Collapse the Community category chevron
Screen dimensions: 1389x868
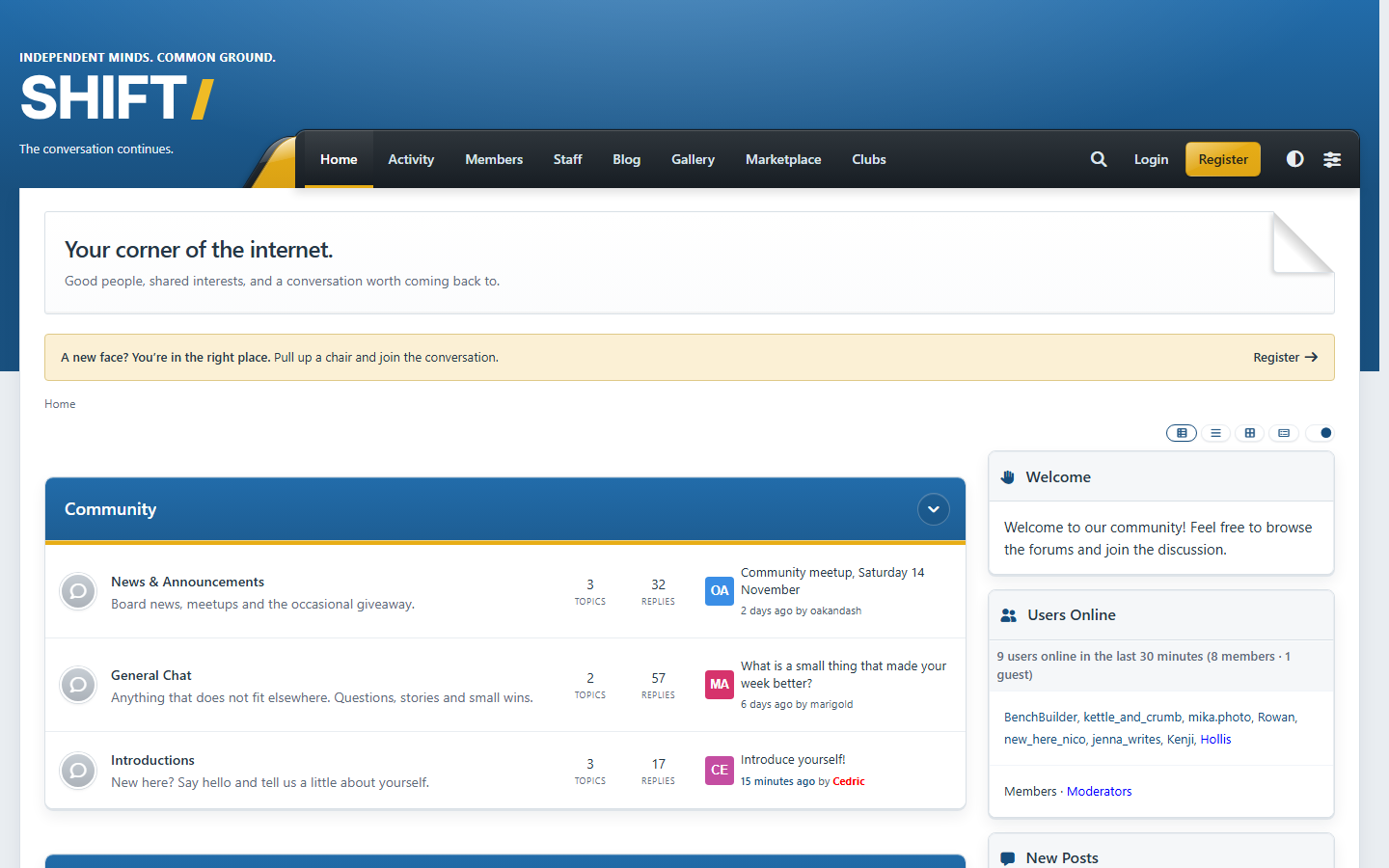pos(934,509)
